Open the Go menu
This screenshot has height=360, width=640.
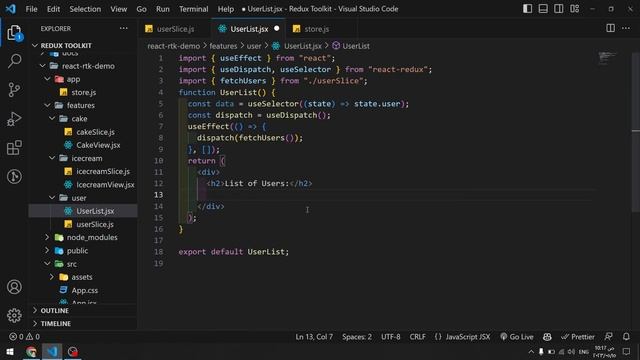click(x=141, y=9)
